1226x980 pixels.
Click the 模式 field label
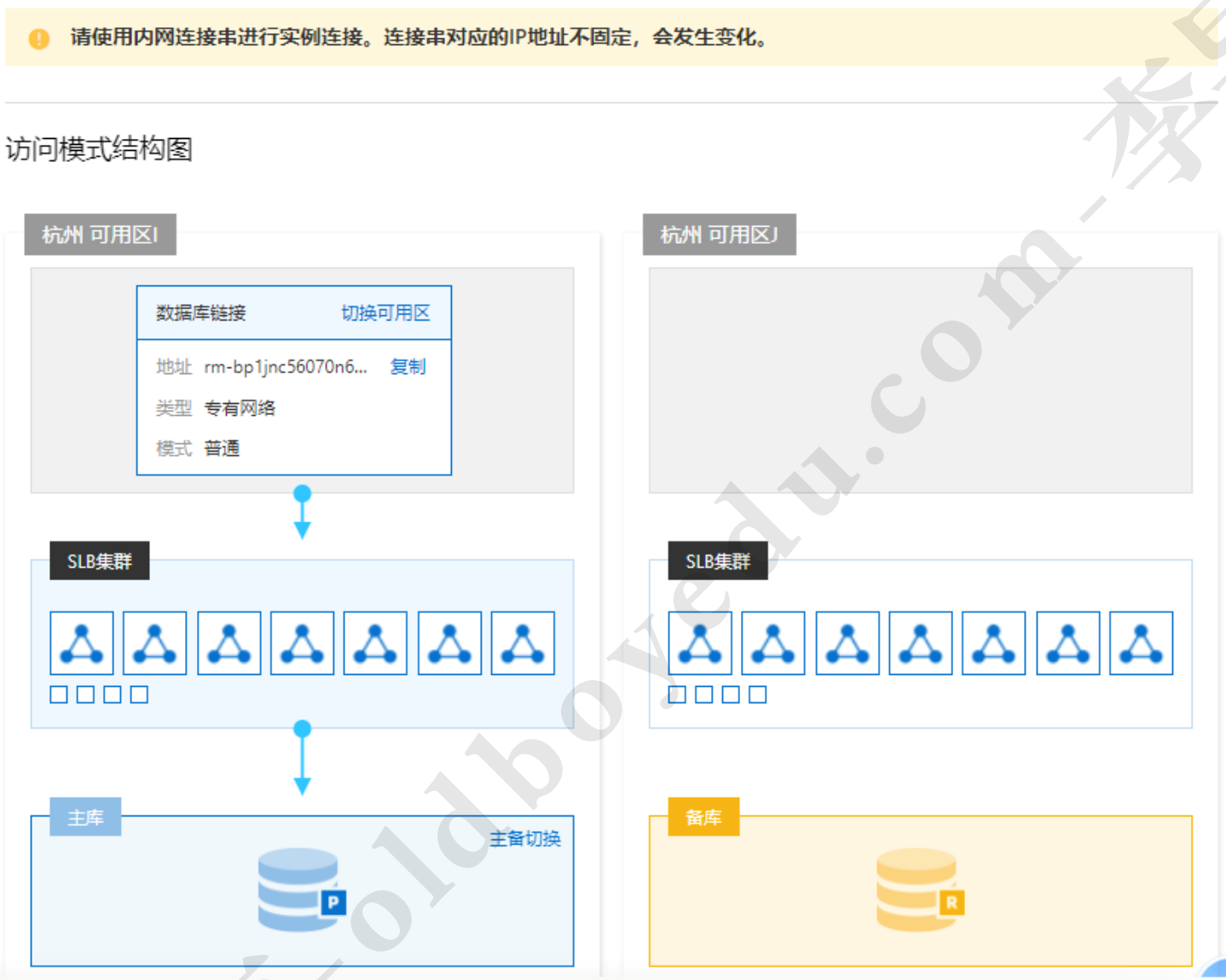click(x=174, y=448)
